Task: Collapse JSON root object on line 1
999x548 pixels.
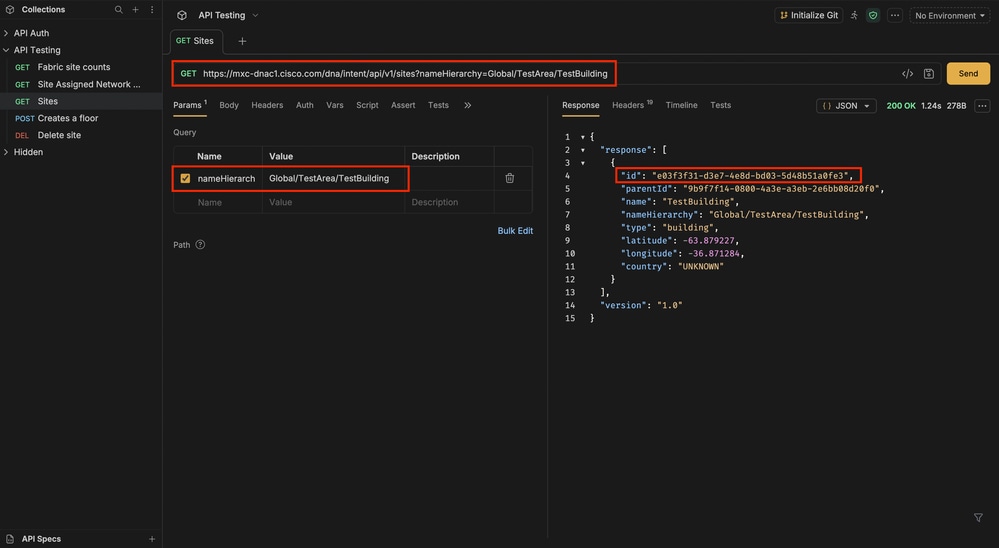Action: [x=582, y=137]
